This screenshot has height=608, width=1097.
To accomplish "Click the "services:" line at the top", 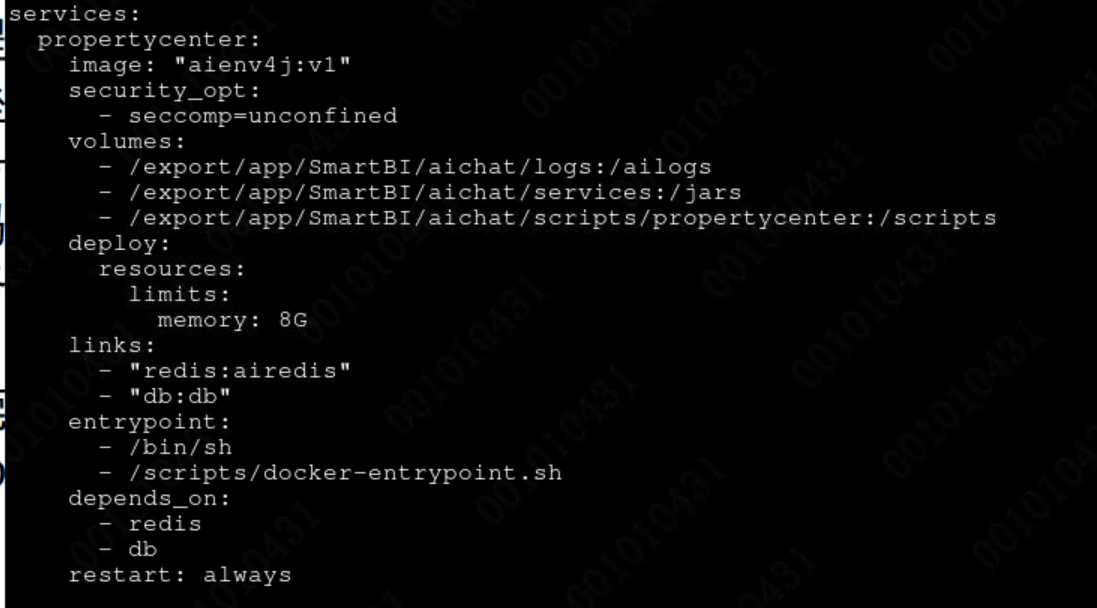I will 74,14.
